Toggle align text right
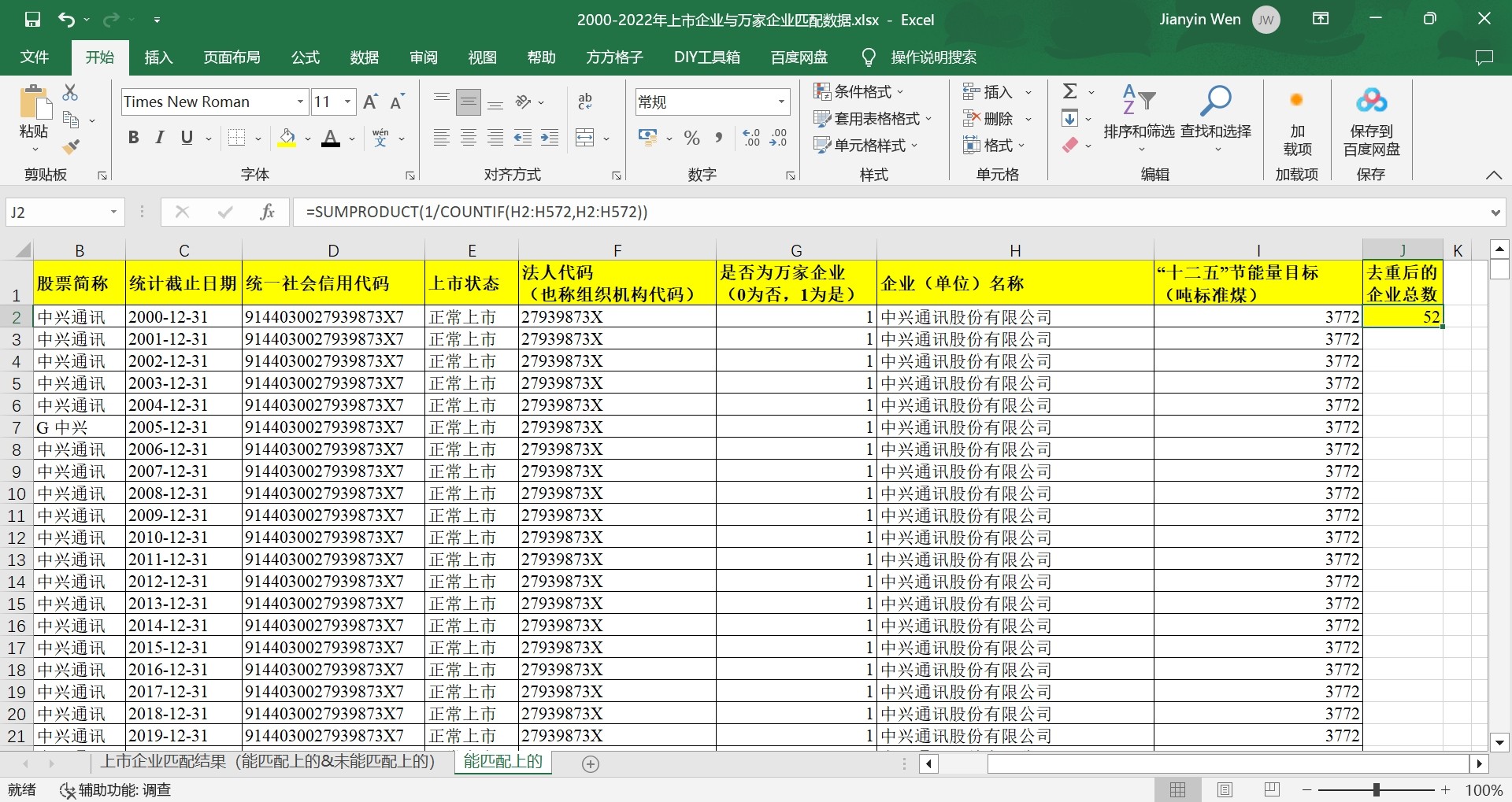Image resolution: width=1512 pixels, height=802 pixels. pyautogui.click(x=495, y=139)
